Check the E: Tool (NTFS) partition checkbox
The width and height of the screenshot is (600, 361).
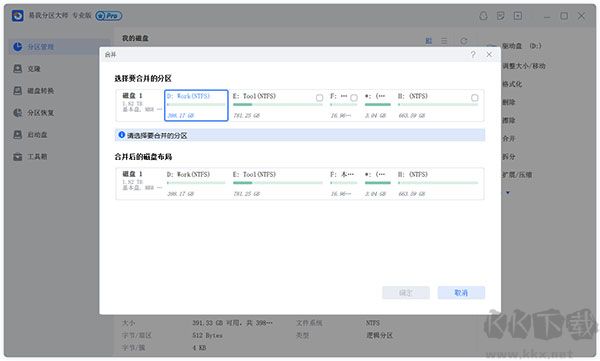click(x=320, y=98)
